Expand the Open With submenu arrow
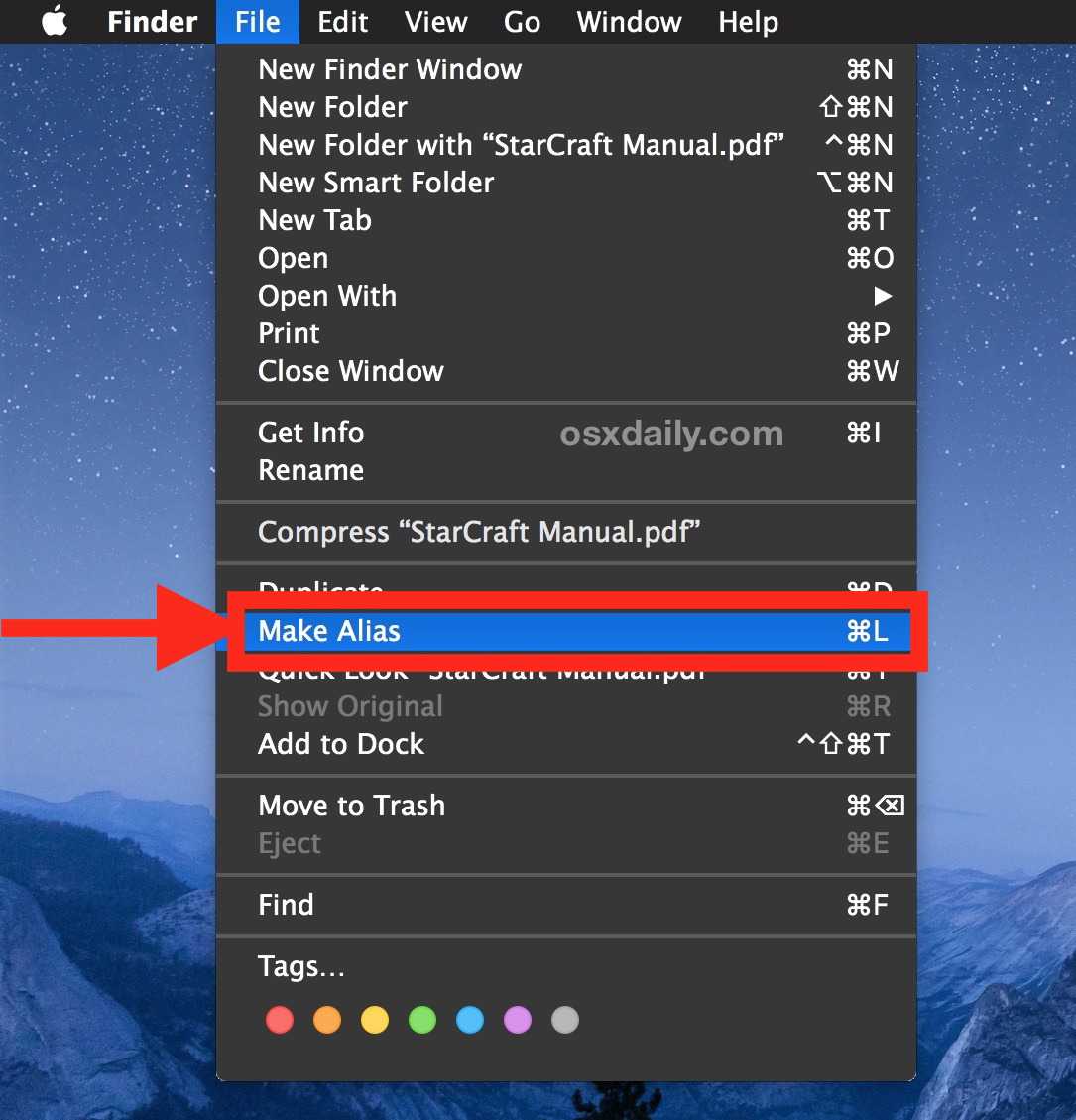This screenshot has height=1120, width=1076. (x=884, y=296)
